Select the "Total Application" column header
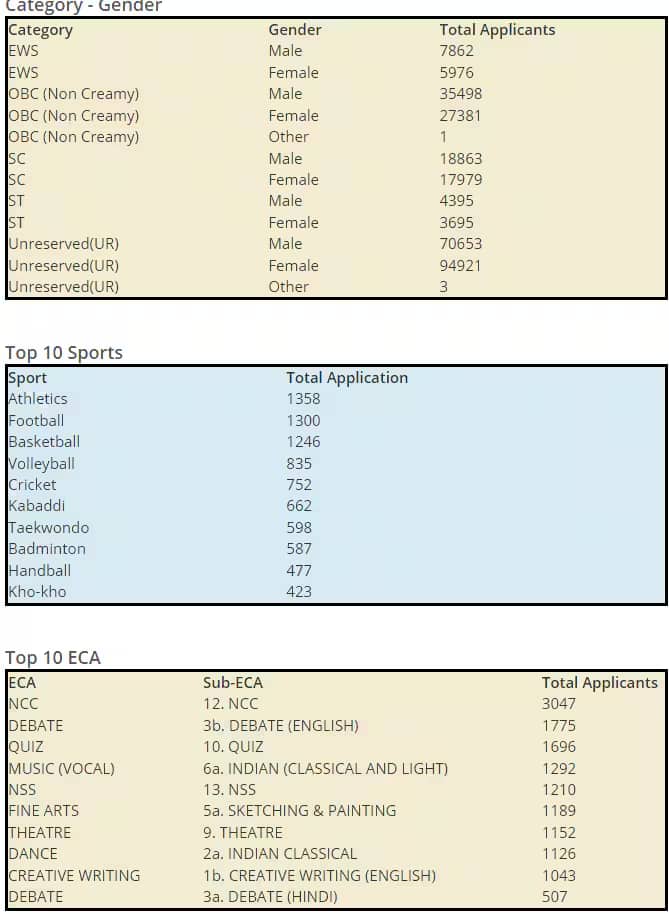The image size is (669, 914). click(347, 378)
